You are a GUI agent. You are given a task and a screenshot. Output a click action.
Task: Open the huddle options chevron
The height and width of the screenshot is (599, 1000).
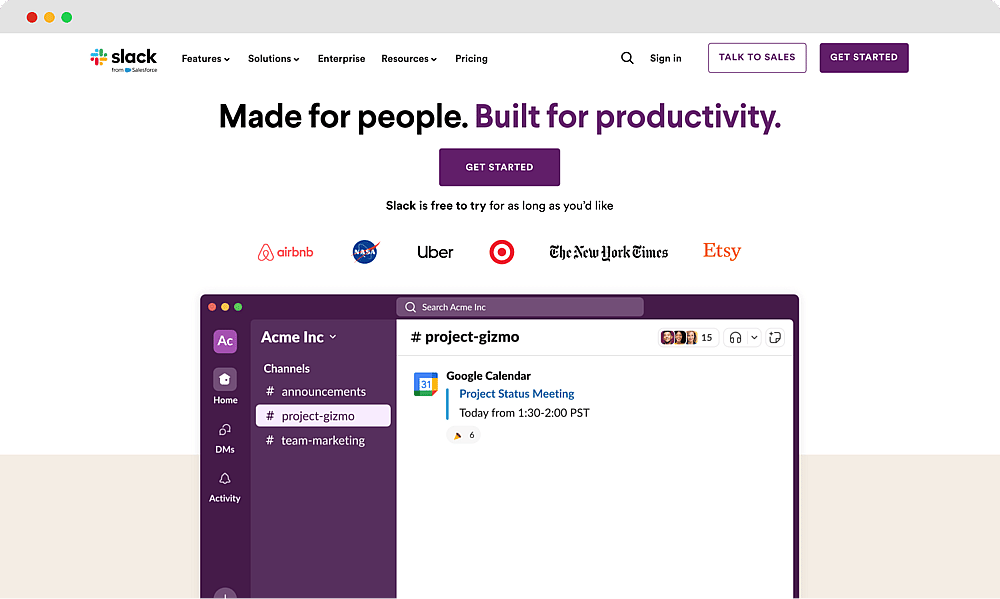[754, 337]
